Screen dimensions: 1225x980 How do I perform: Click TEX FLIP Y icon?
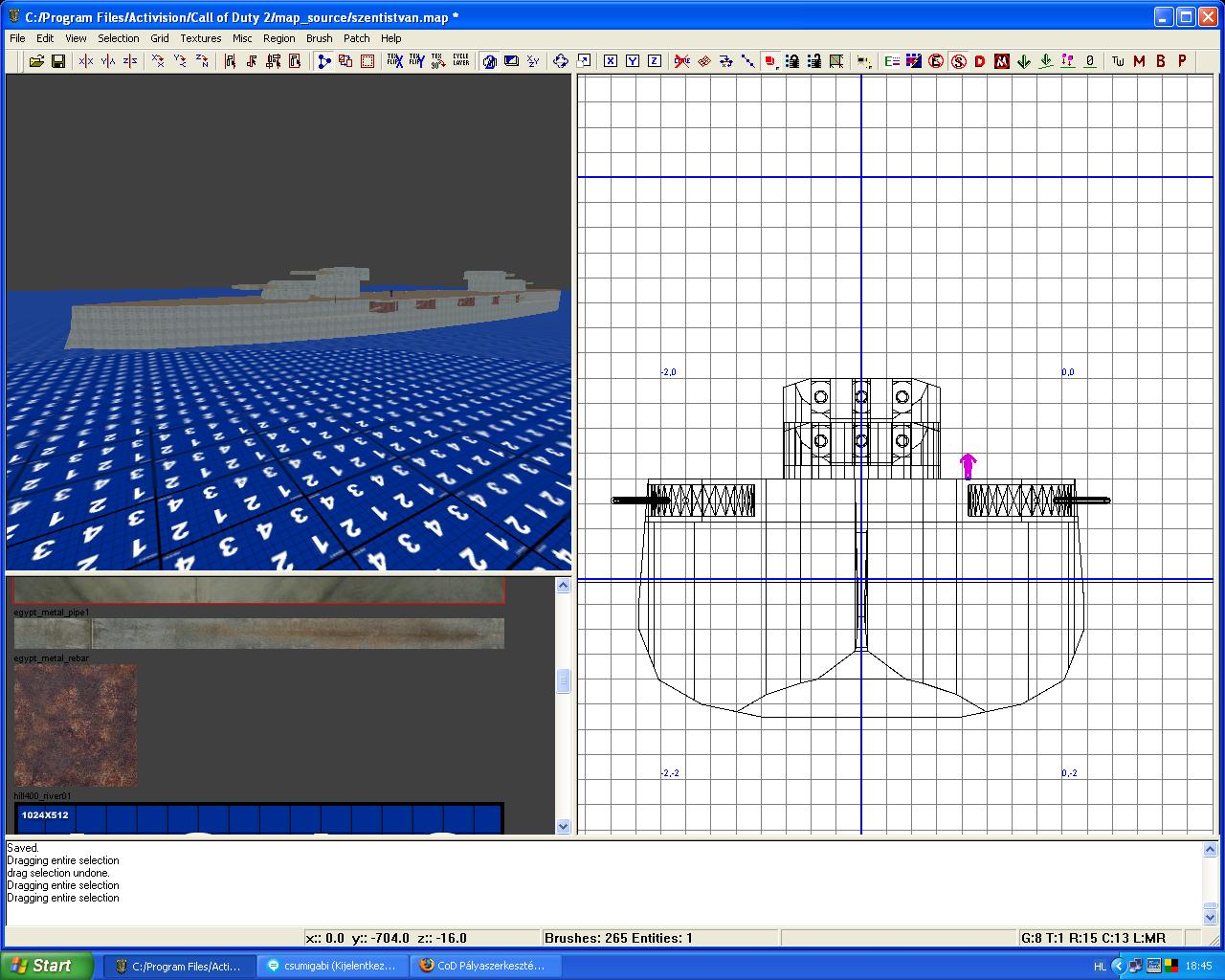416,61
